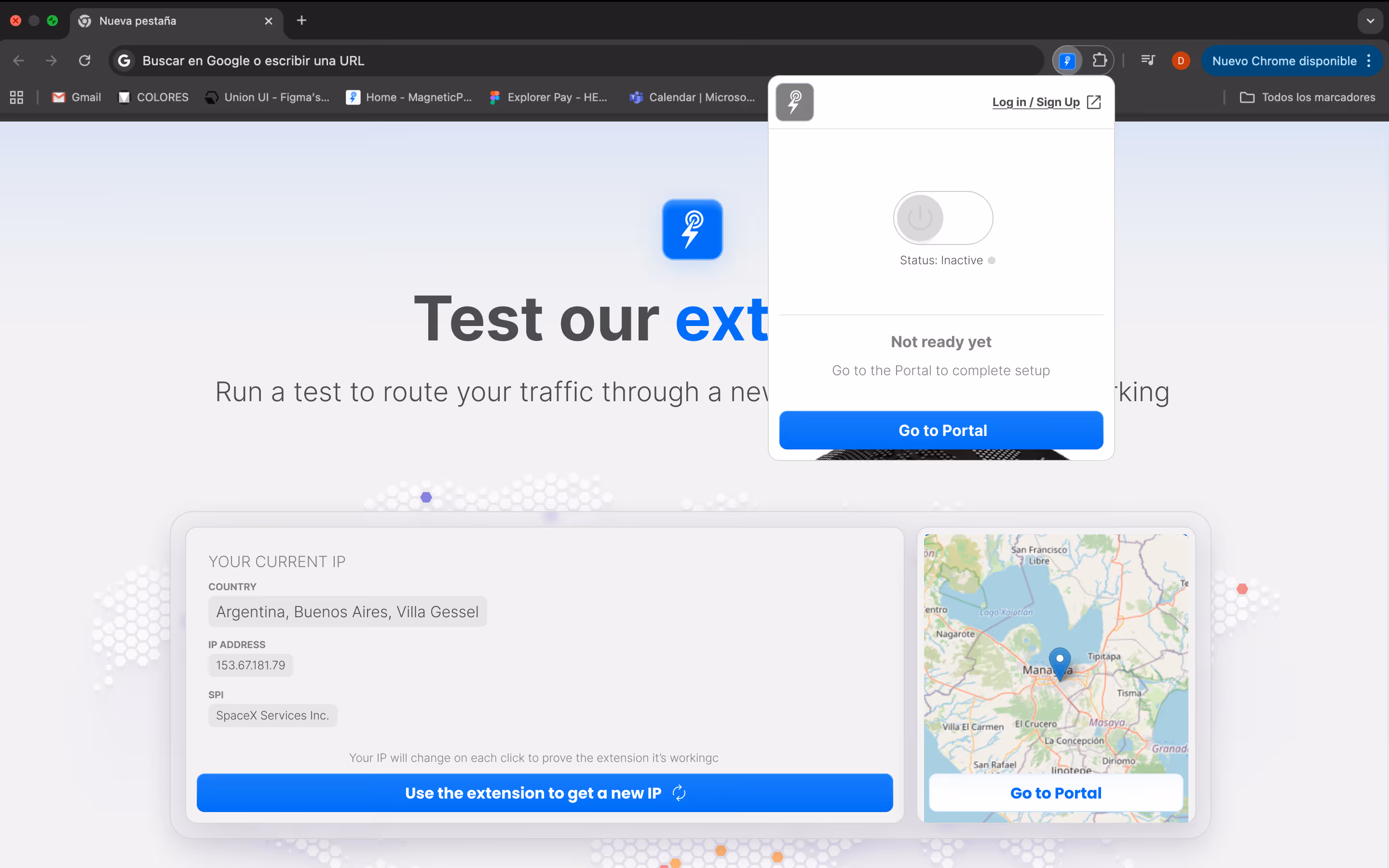Select the Nueva pestaña tab

click(176, 21)
